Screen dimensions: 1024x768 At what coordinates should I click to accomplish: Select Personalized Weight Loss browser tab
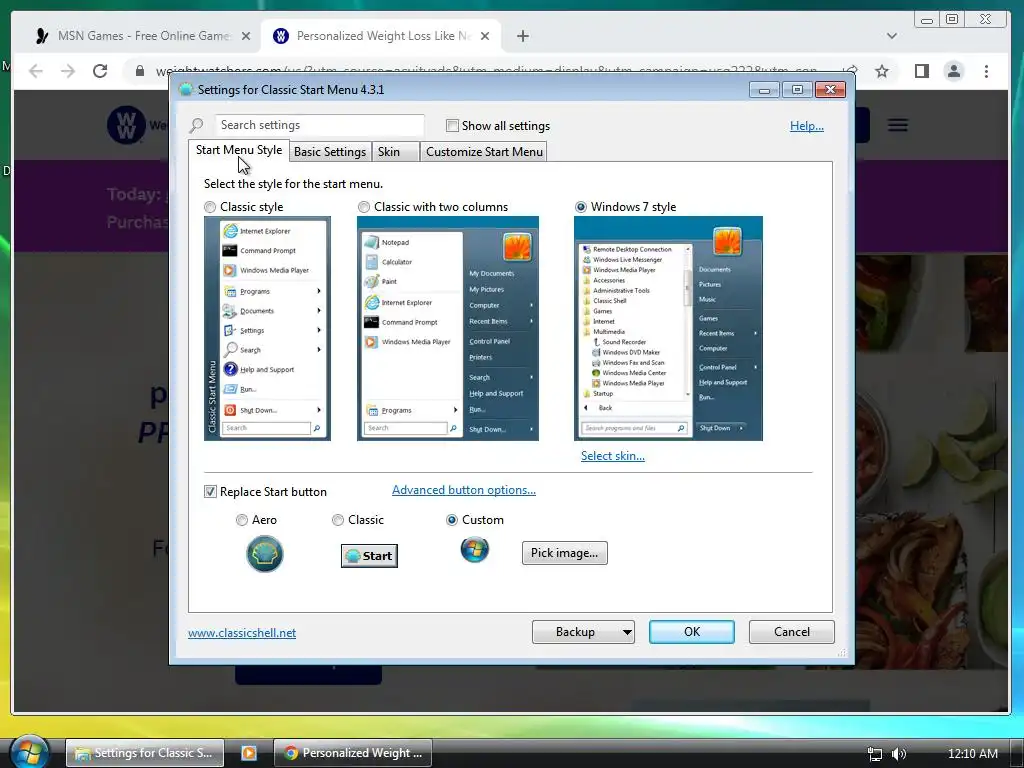(382, 36)
